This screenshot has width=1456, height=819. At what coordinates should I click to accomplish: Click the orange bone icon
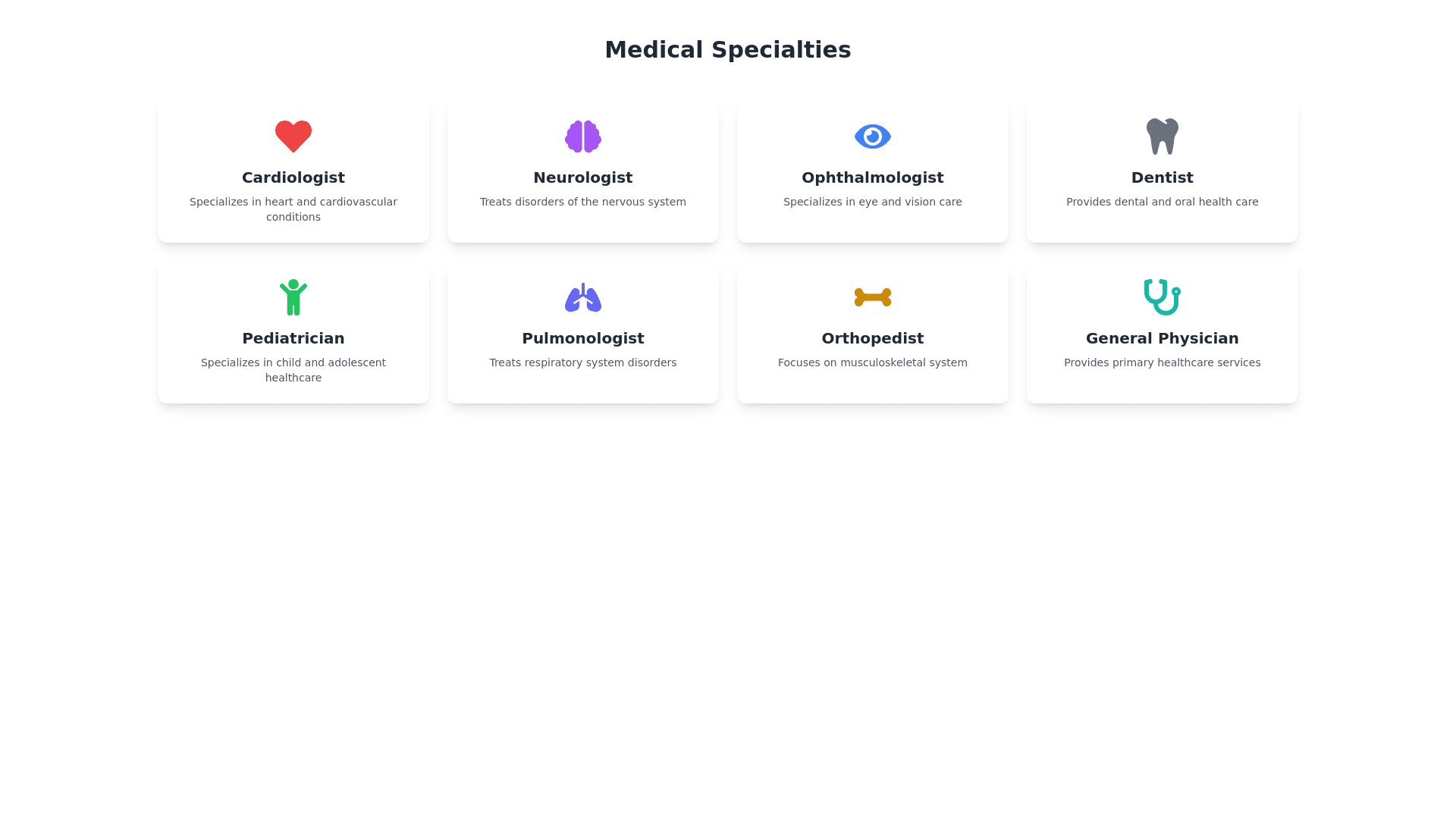pyautogui.click(x=873, y=297)
